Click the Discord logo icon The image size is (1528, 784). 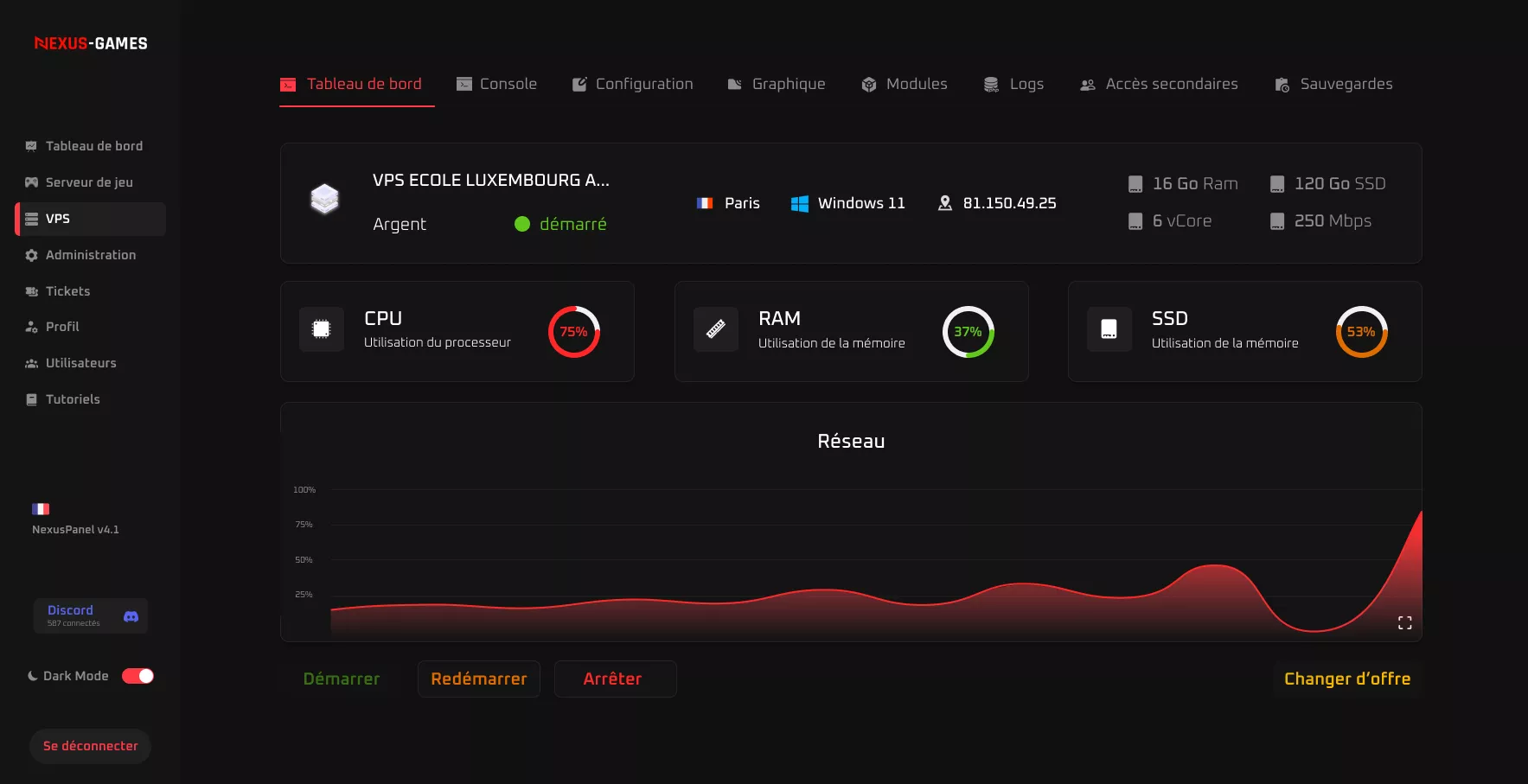click(131, 616)
